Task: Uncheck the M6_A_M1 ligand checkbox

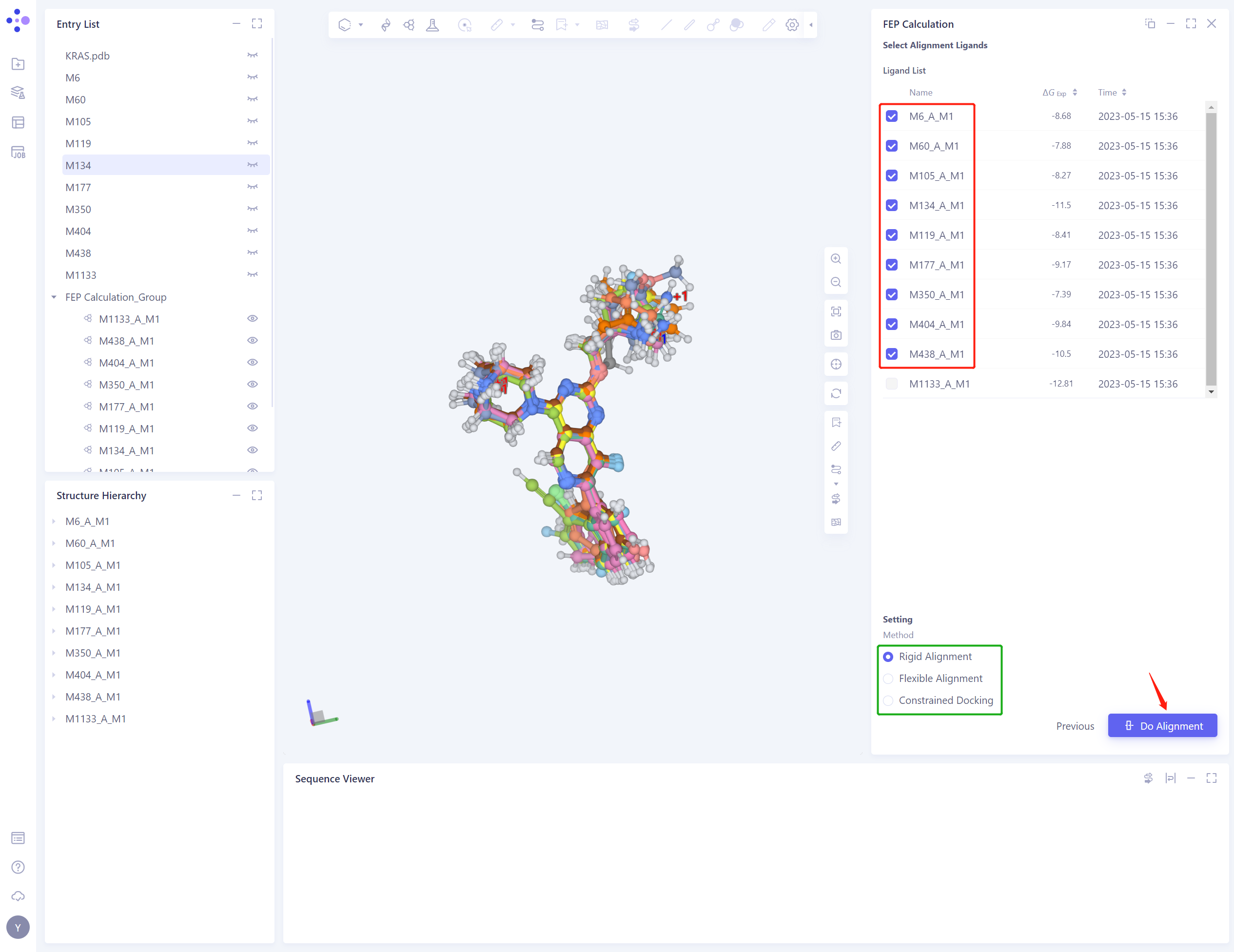Action: coord(892,117)
